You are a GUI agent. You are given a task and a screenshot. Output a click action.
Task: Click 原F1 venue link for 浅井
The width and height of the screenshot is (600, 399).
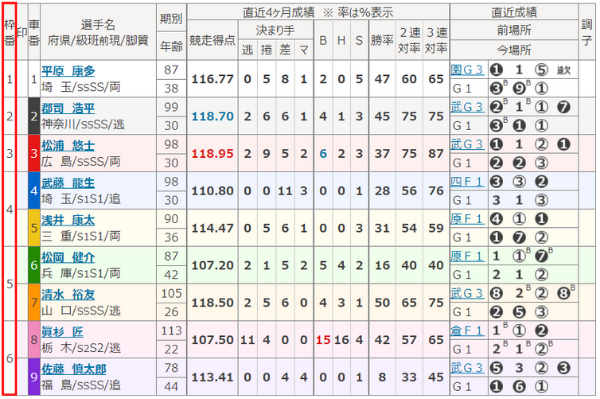click(x=467, y=219)
